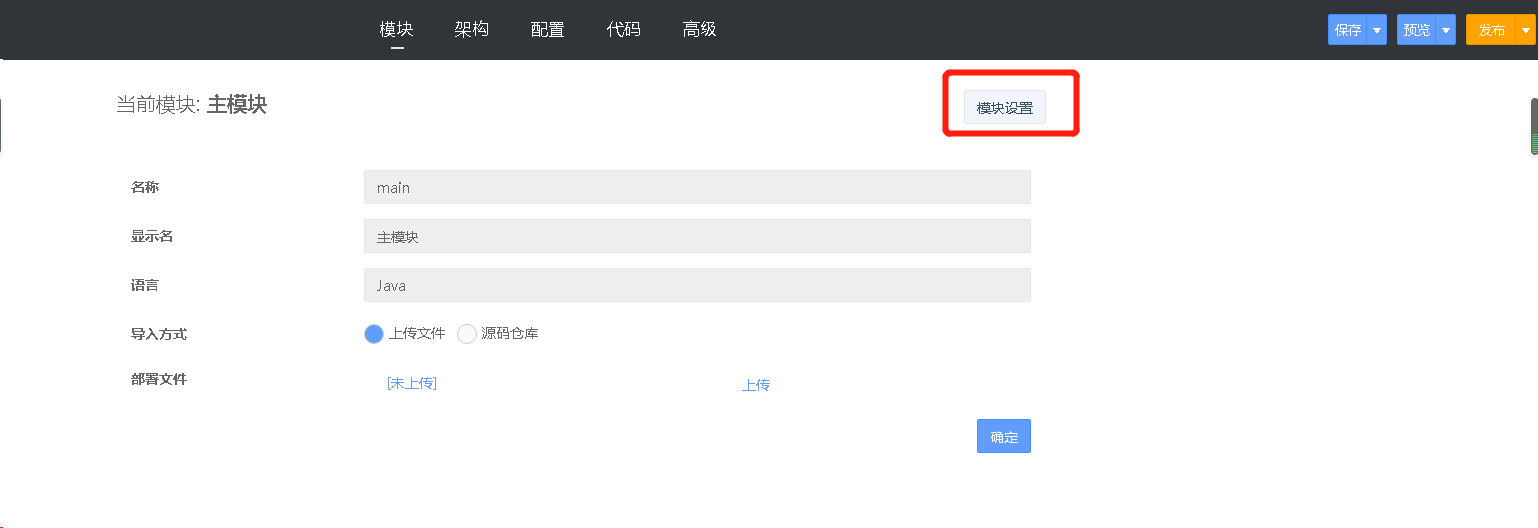Screen dimensions: 1538x528
Task: Select the 代码 tab
Action: (x=623, y=30)
